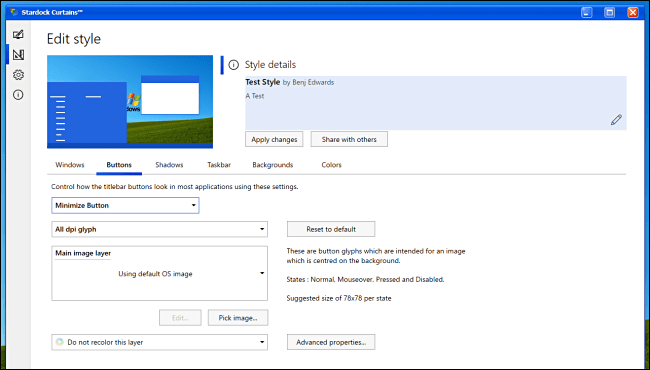Click the 'A Test' description text
The height and width of the screenshot is (370, 650).
(255, 96)
